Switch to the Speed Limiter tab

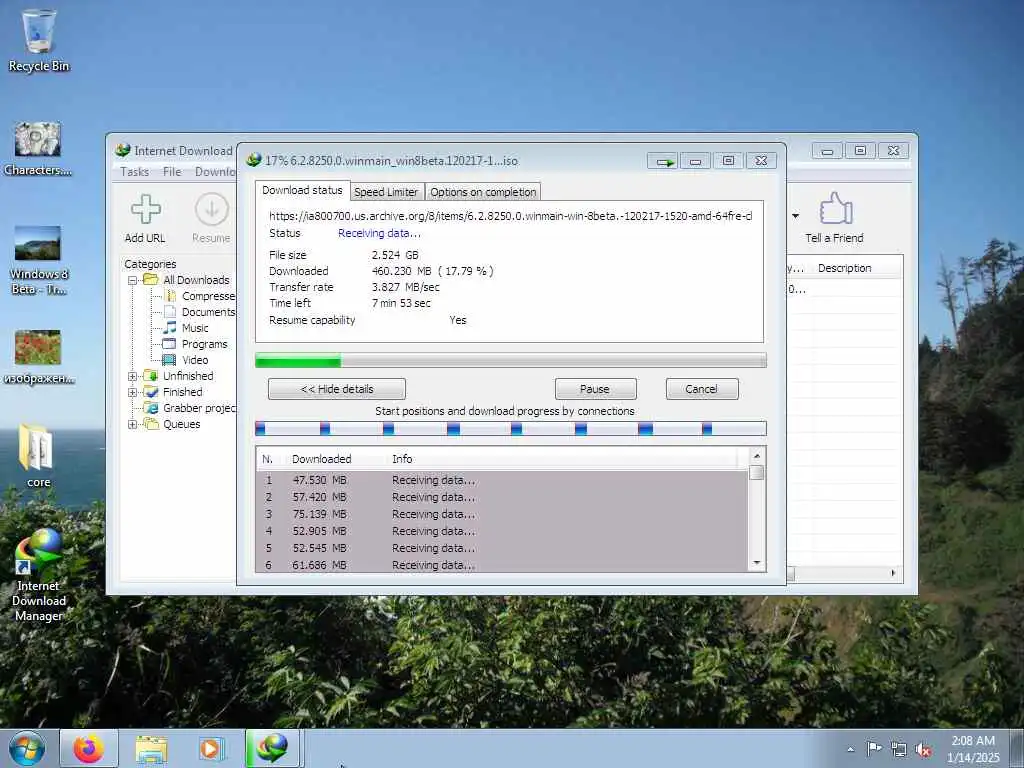click(x=386, y=192)
